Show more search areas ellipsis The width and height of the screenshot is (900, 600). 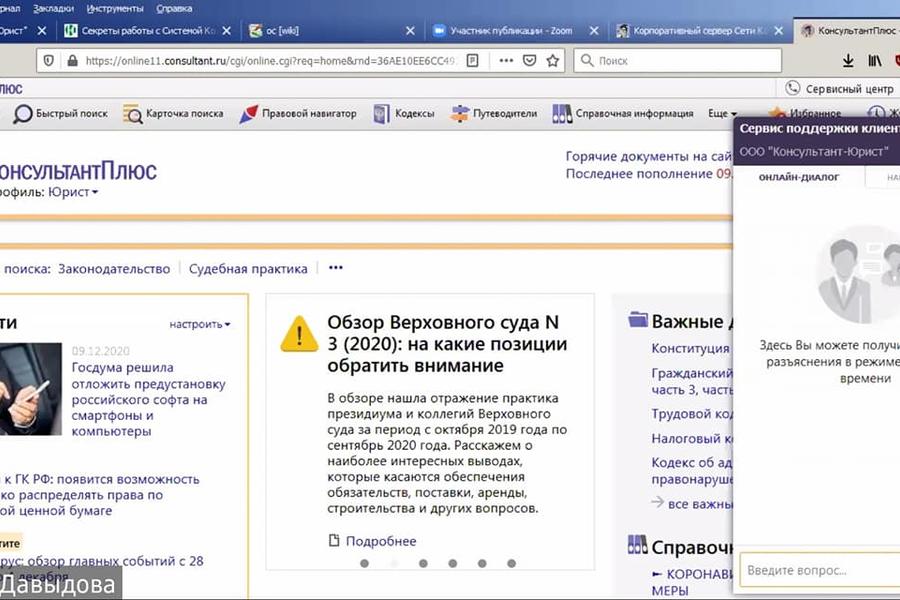pyautogui.click(x=336, y=268)
